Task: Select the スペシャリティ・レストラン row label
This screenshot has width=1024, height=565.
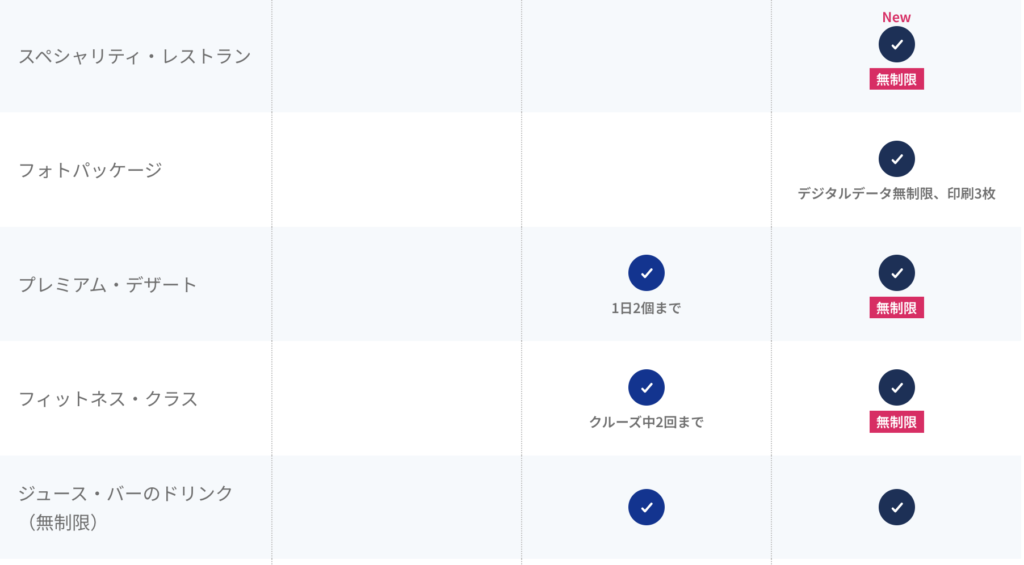Action: click(x=135, y=56)
